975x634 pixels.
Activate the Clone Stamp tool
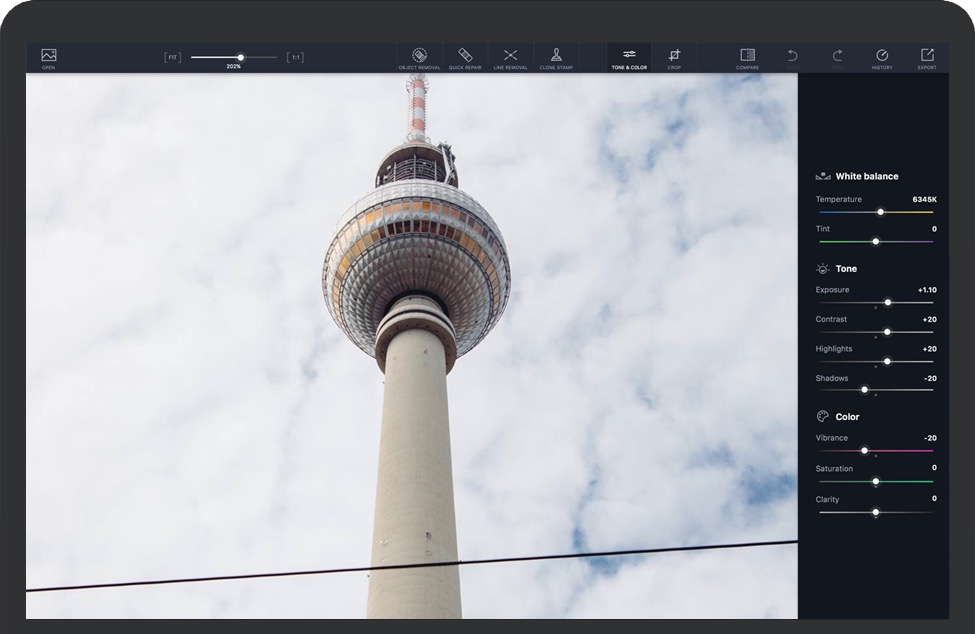point(556,57)
